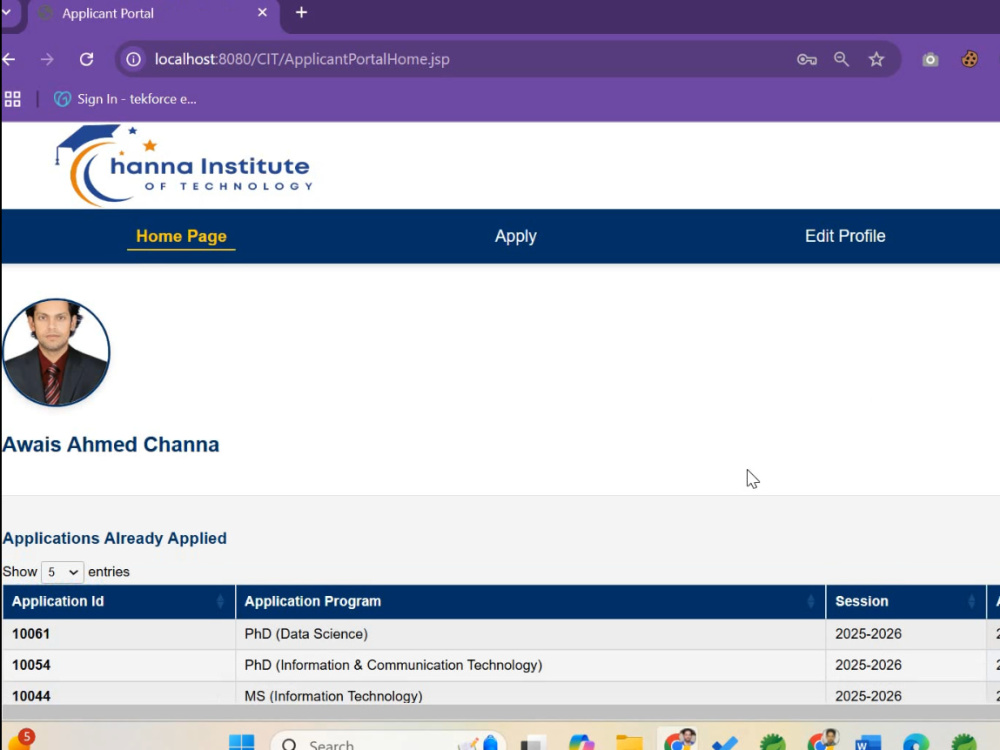Viewport: 1000px width, 750px height.
Task: Expand the tab search chevron
Action: tap(6, 13)
